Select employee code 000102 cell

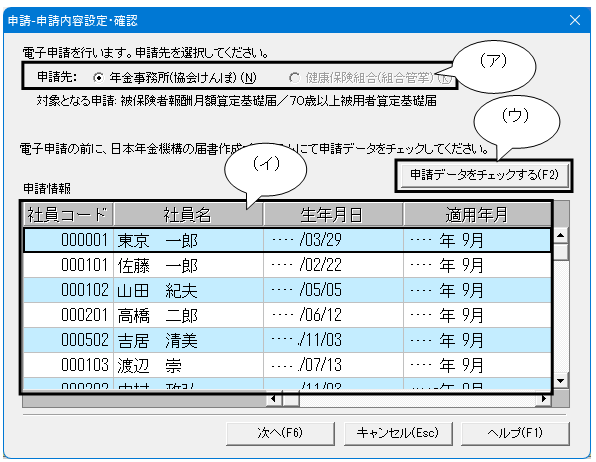tap(68, 290)
